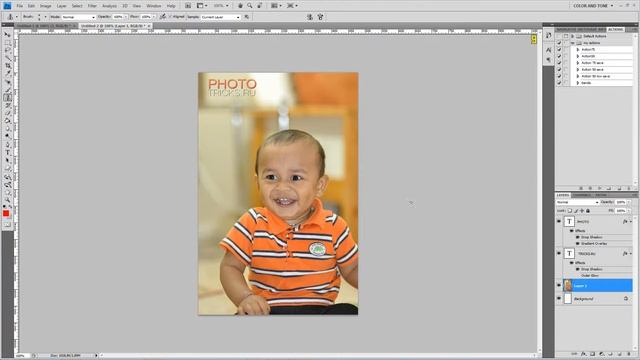Click Layer 1 thumbnail
Image resolution: width=640 pixels, height=360 pixels.
pyautogui.click(x=568, y=286)
